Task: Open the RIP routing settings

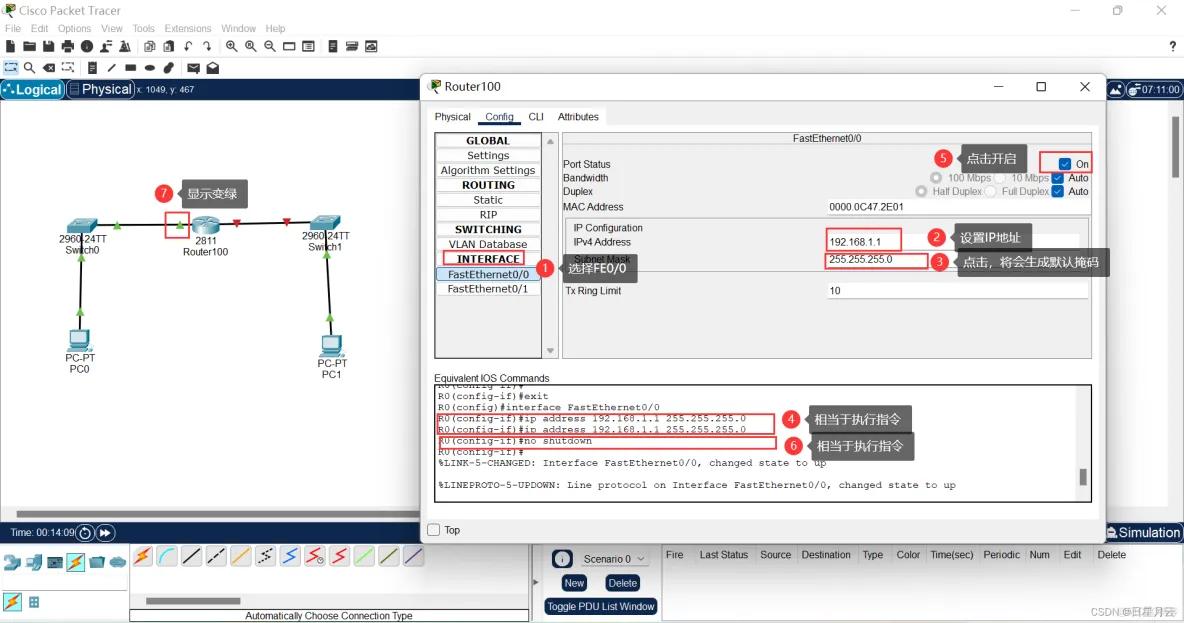Action: pyautogui.click(x=488, y=214)
